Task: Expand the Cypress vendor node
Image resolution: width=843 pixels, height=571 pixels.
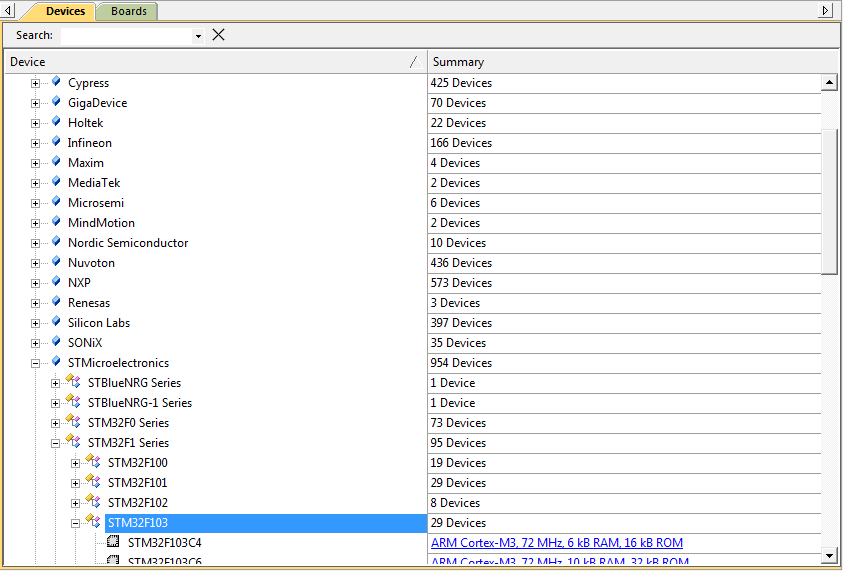Action: (35, 83)
